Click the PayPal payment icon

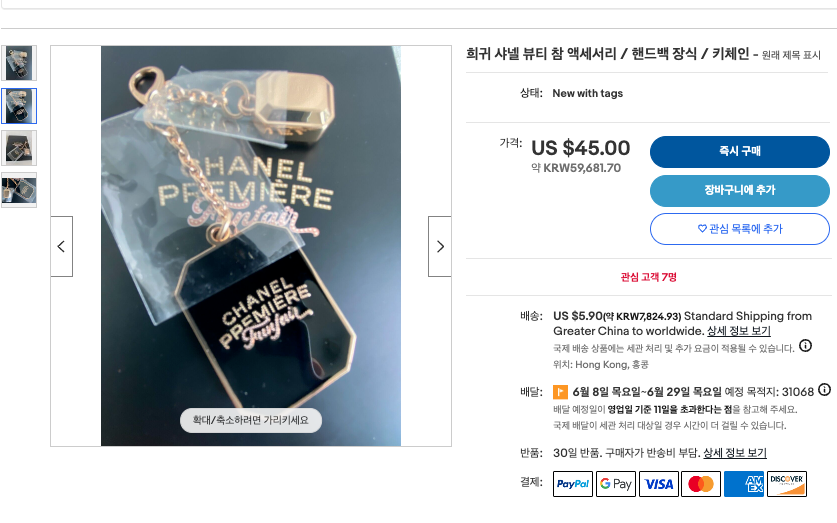pos(572,484)
